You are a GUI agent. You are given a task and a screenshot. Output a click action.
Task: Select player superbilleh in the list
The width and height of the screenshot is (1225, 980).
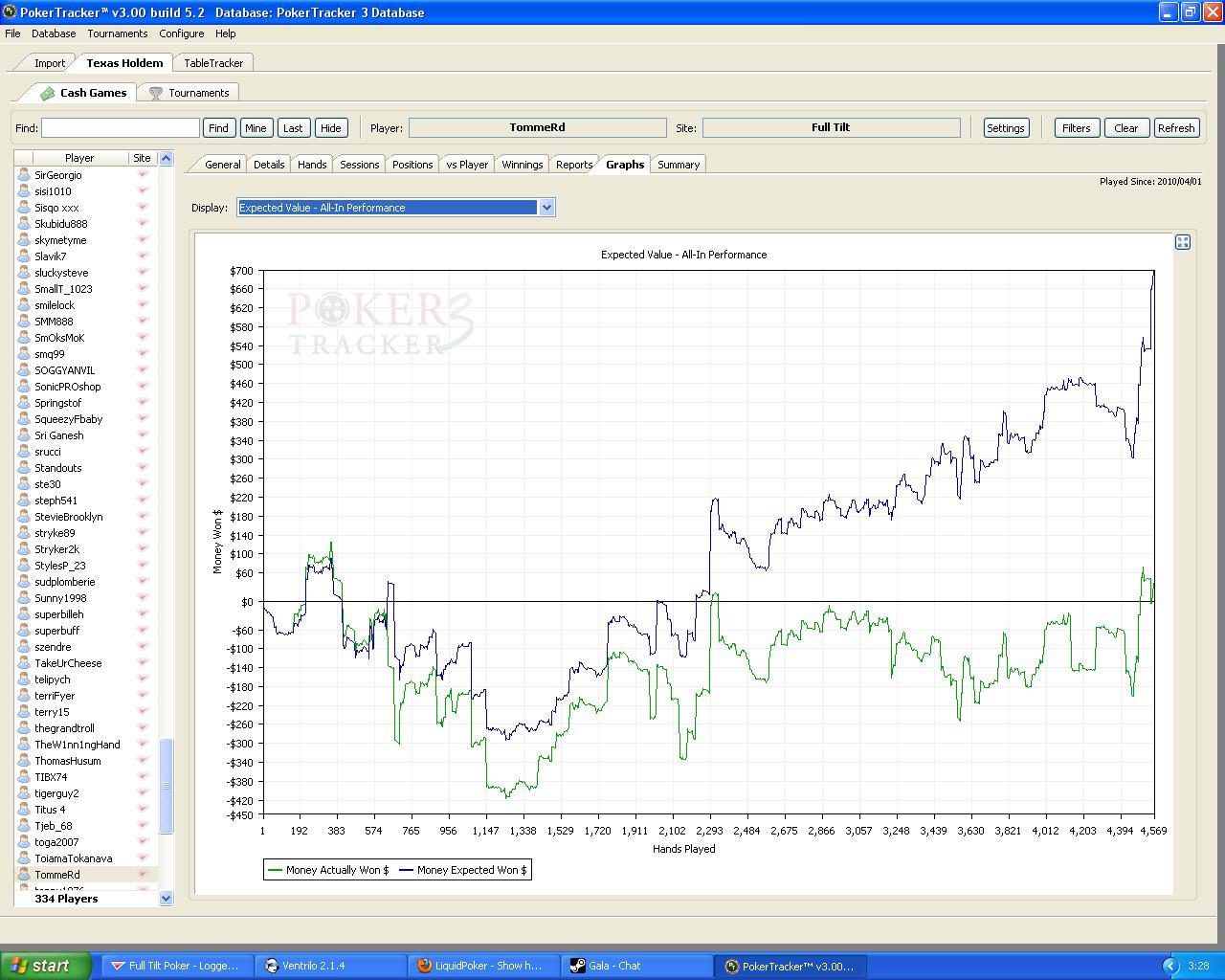point(86,614)
